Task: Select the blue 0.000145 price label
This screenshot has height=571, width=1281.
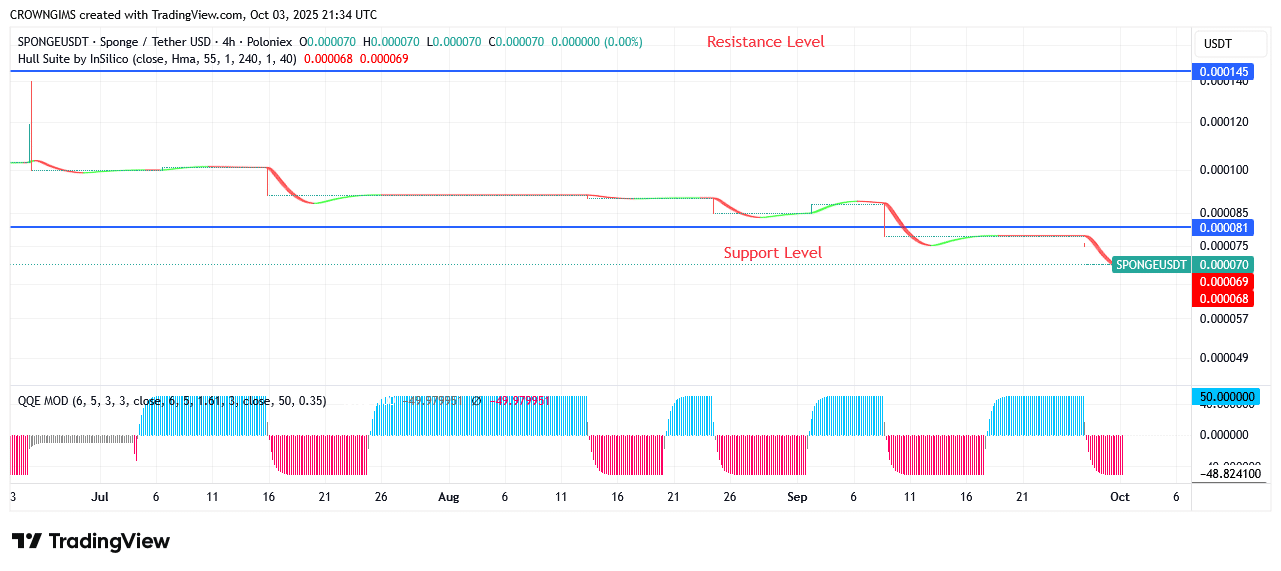Action: click(x=1222, y=72)
